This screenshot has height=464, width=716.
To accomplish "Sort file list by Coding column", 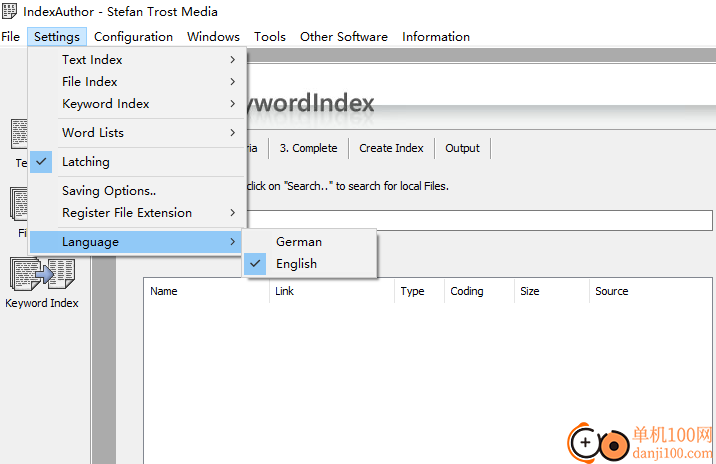I will coord(479,291).
